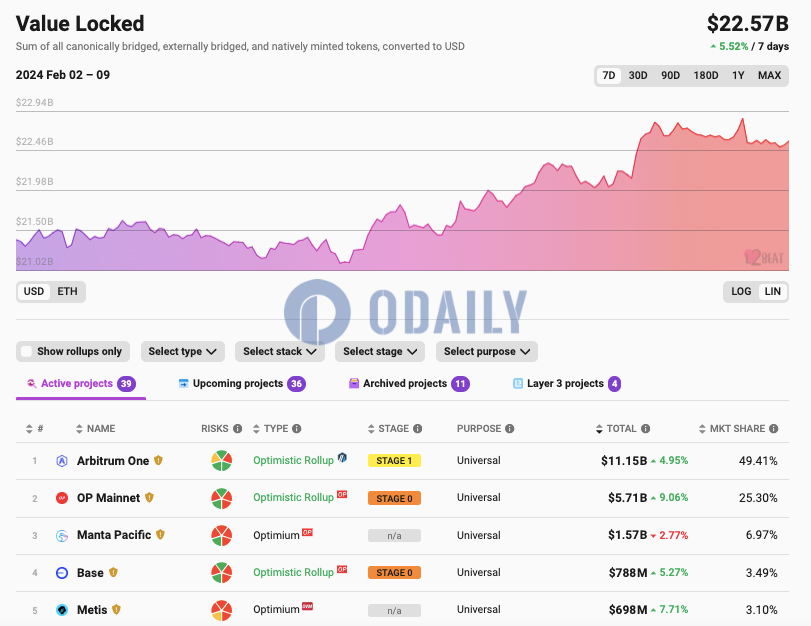811x626 pixels.
Task: Click the n/a stage badge for Manta Pacific
Action: pos(394,535)
